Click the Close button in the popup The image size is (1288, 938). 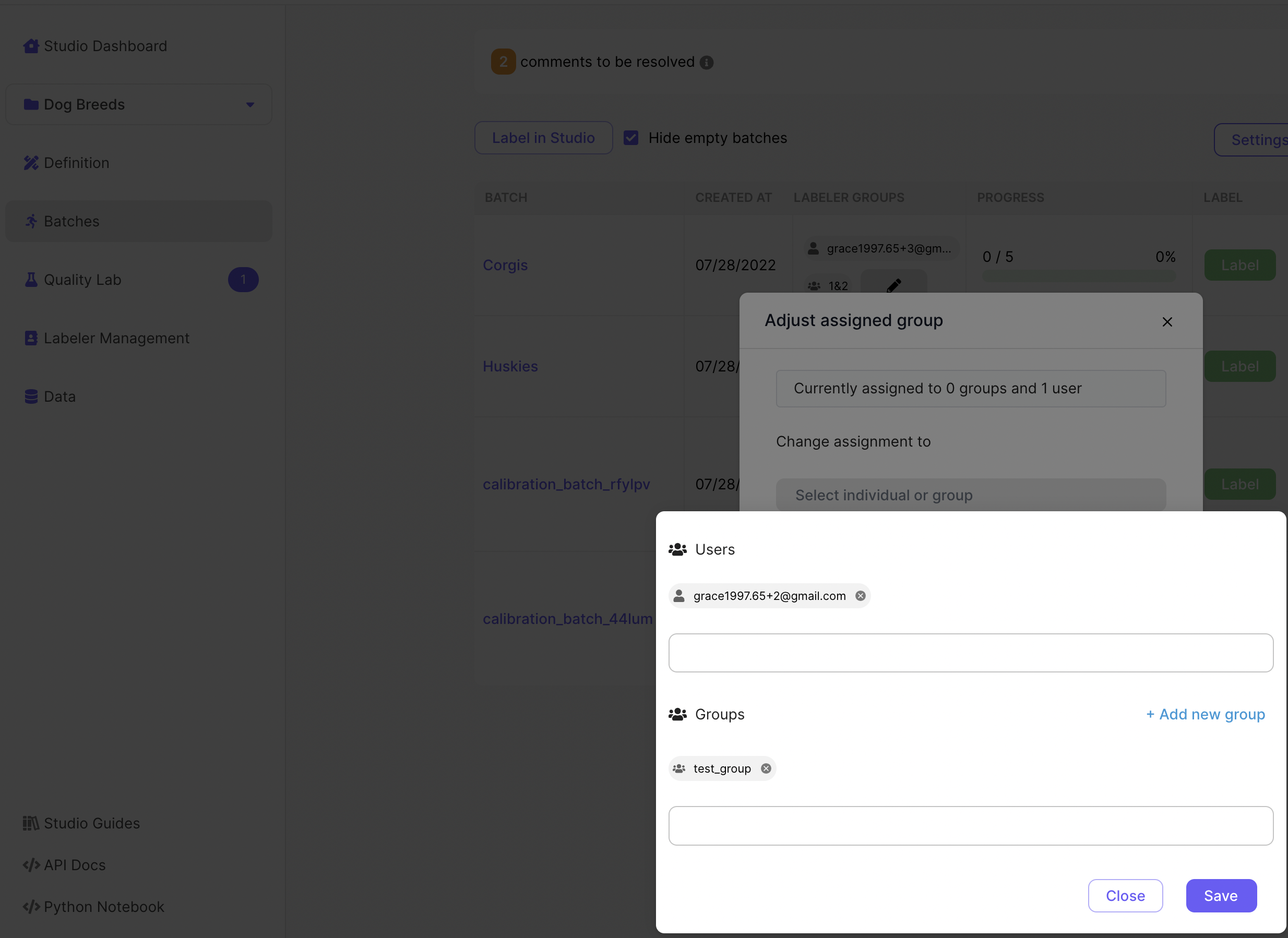coord(1125,895)
